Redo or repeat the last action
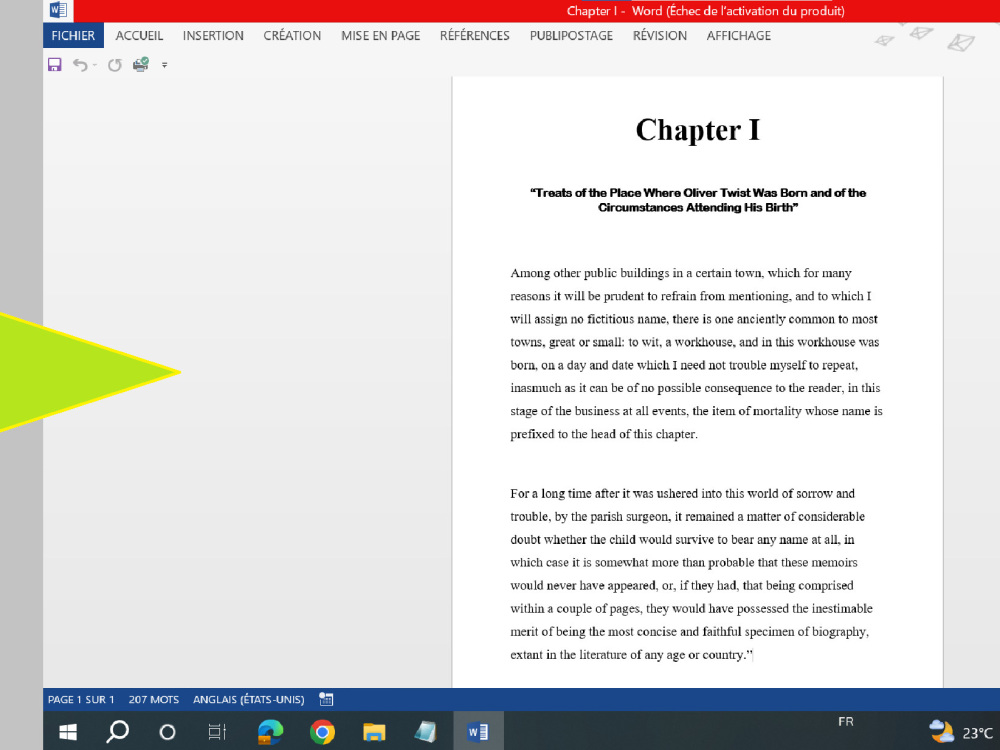 click(115, 64)
